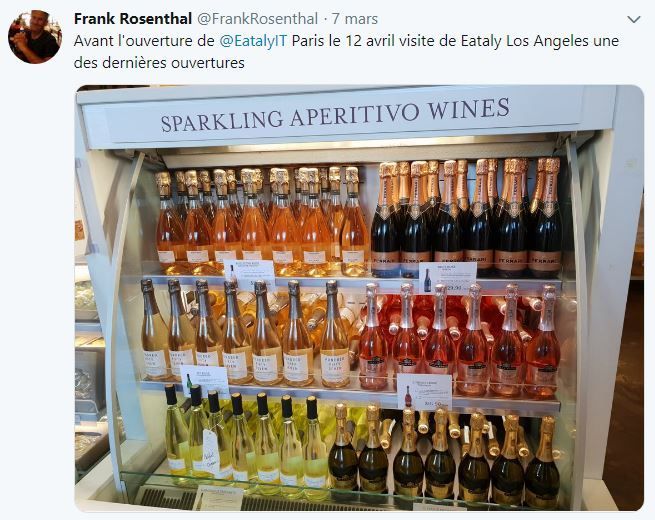Click the orange bottles on the top shelf

coord(263,221)
